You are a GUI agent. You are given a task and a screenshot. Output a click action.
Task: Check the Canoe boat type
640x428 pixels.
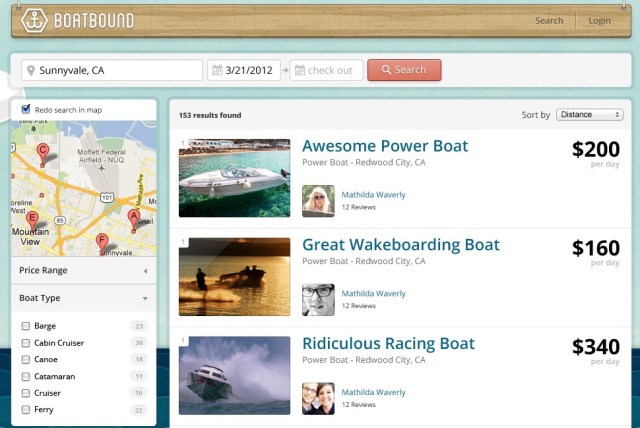coord(26,359)
